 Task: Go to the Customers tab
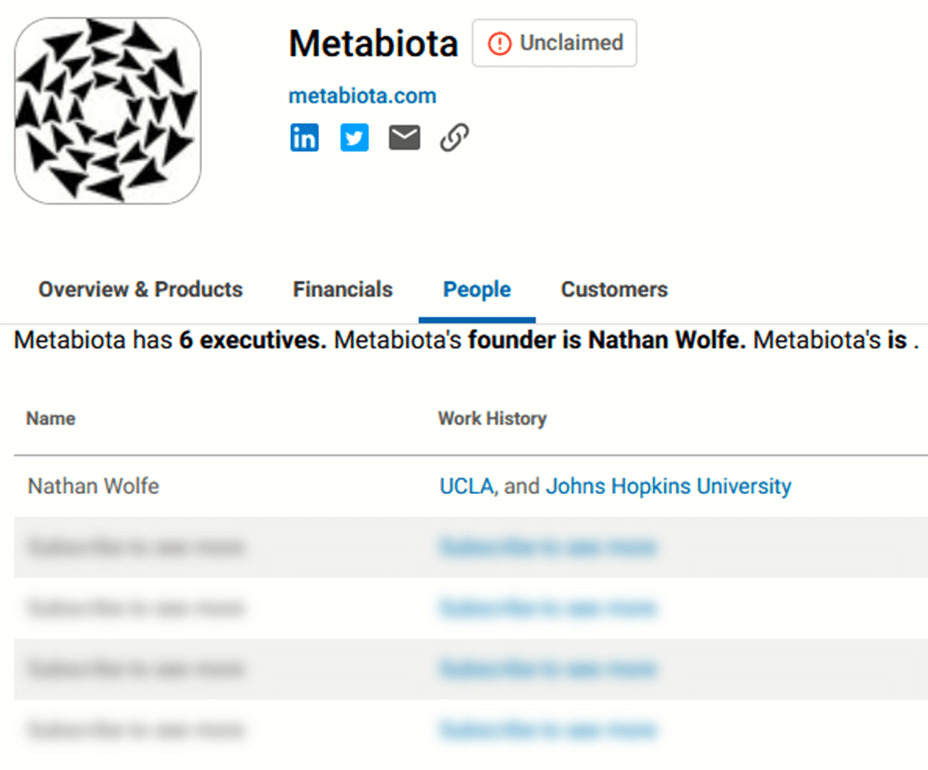[x=614, y=289]
